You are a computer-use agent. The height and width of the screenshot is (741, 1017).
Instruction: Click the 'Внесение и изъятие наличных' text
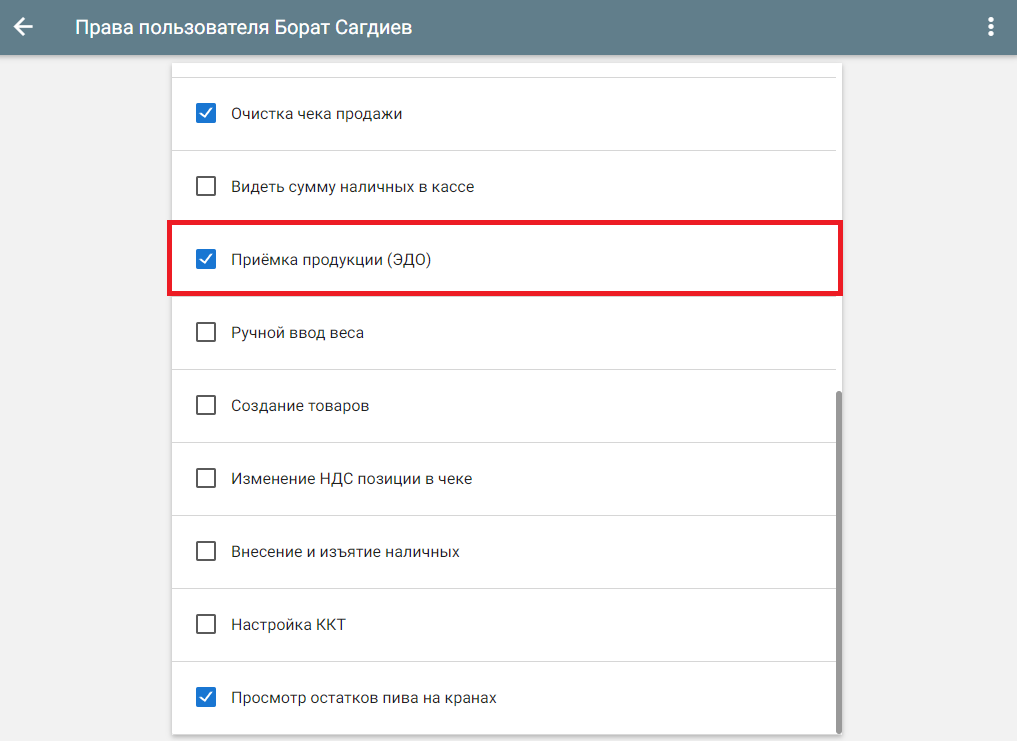coord(345,552)
